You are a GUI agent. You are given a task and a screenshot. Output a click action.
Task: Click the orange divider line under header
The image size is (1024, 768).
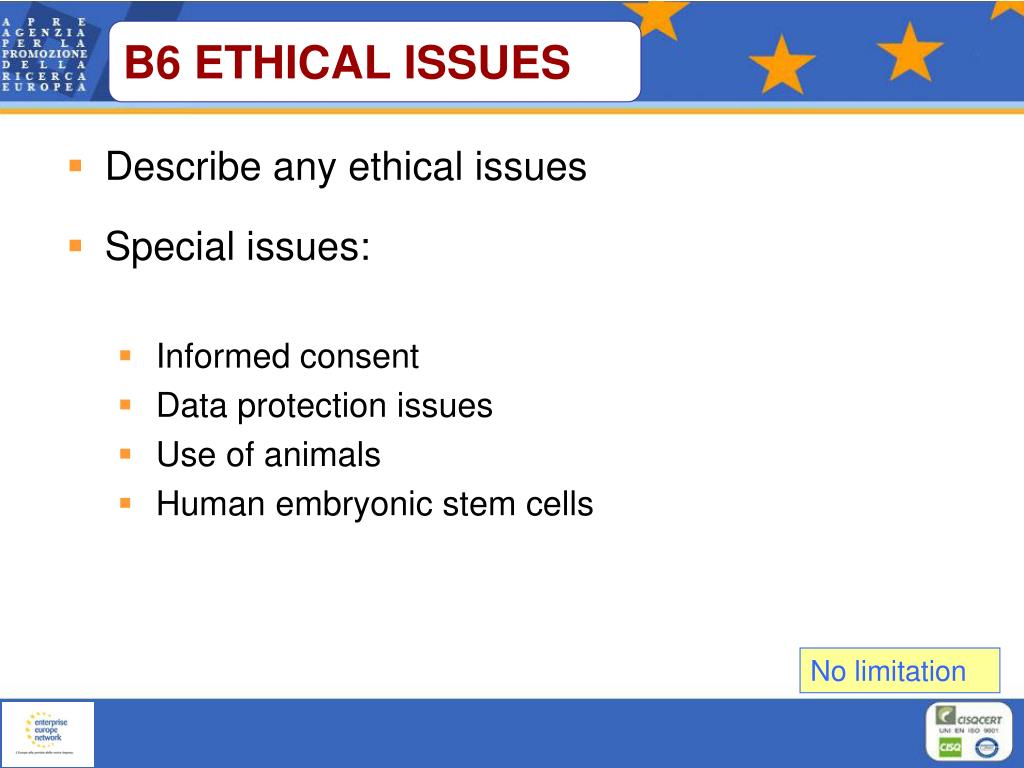click(x=512, y=110)
